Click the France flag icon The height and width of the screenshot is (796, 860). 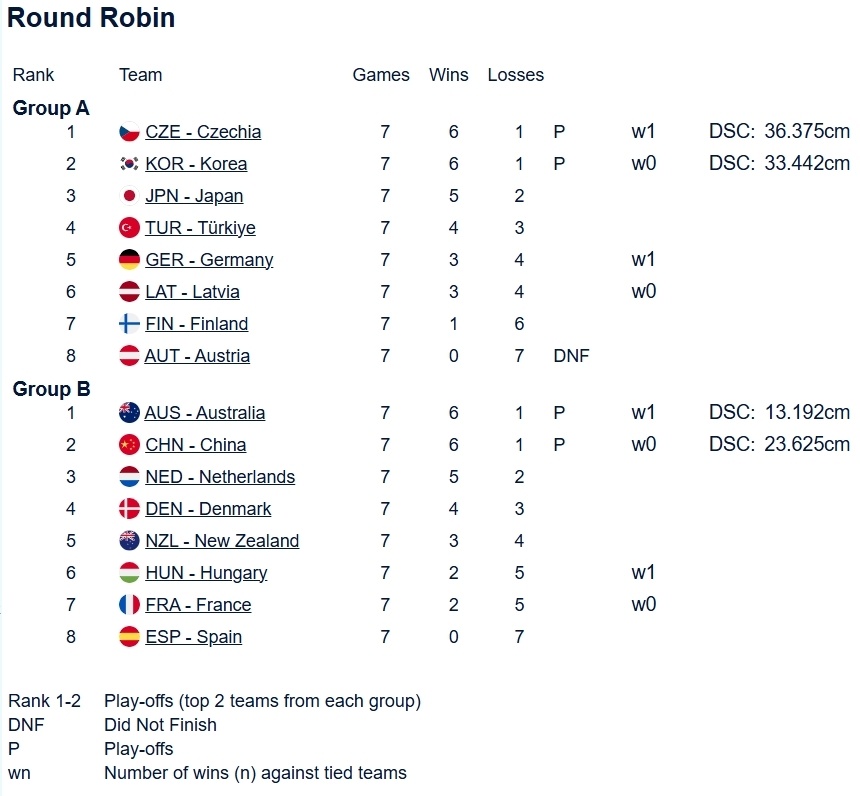(129, 605)
